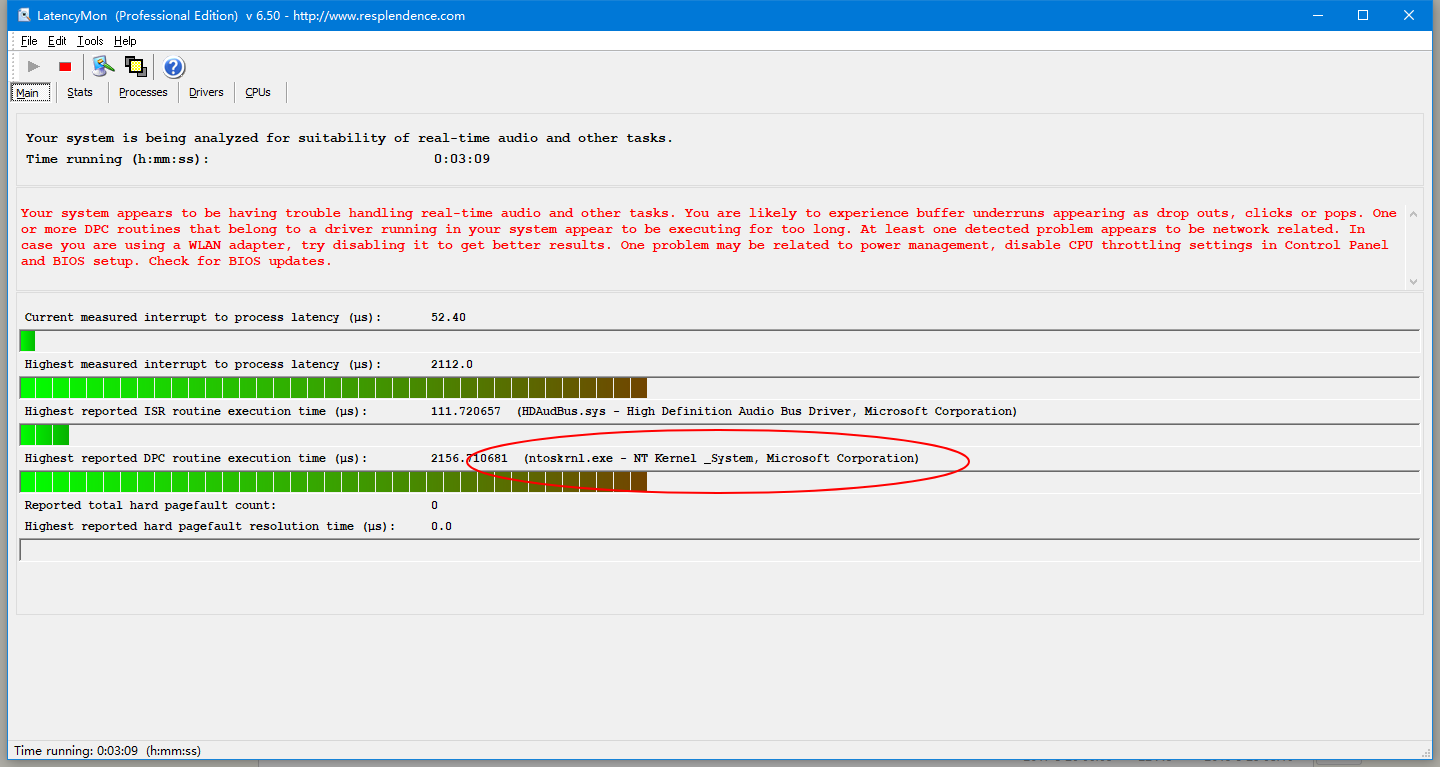Click up arrow of the warning message scrollbar
The height and width of the screenshot is (767, 1440).
[x=1413, y=213]
